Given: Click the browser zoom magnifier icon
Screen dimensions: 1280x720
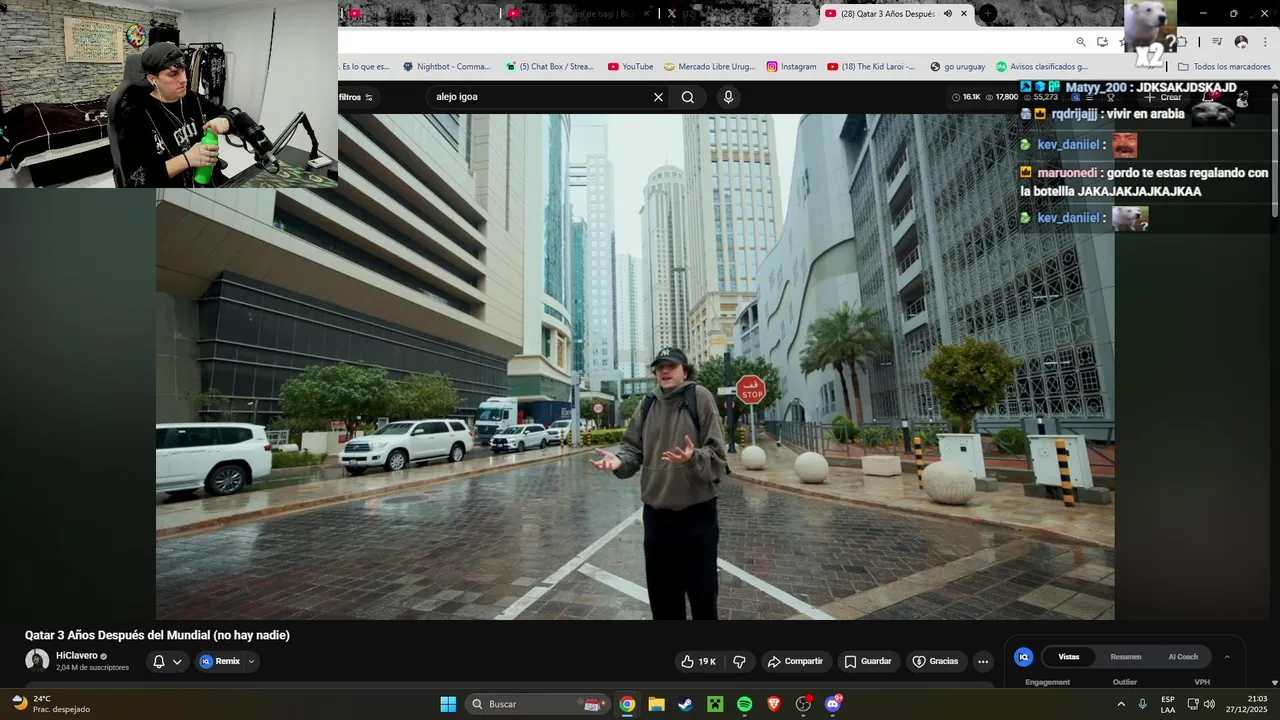Looking at the screenshot, I should [1081, 42].
